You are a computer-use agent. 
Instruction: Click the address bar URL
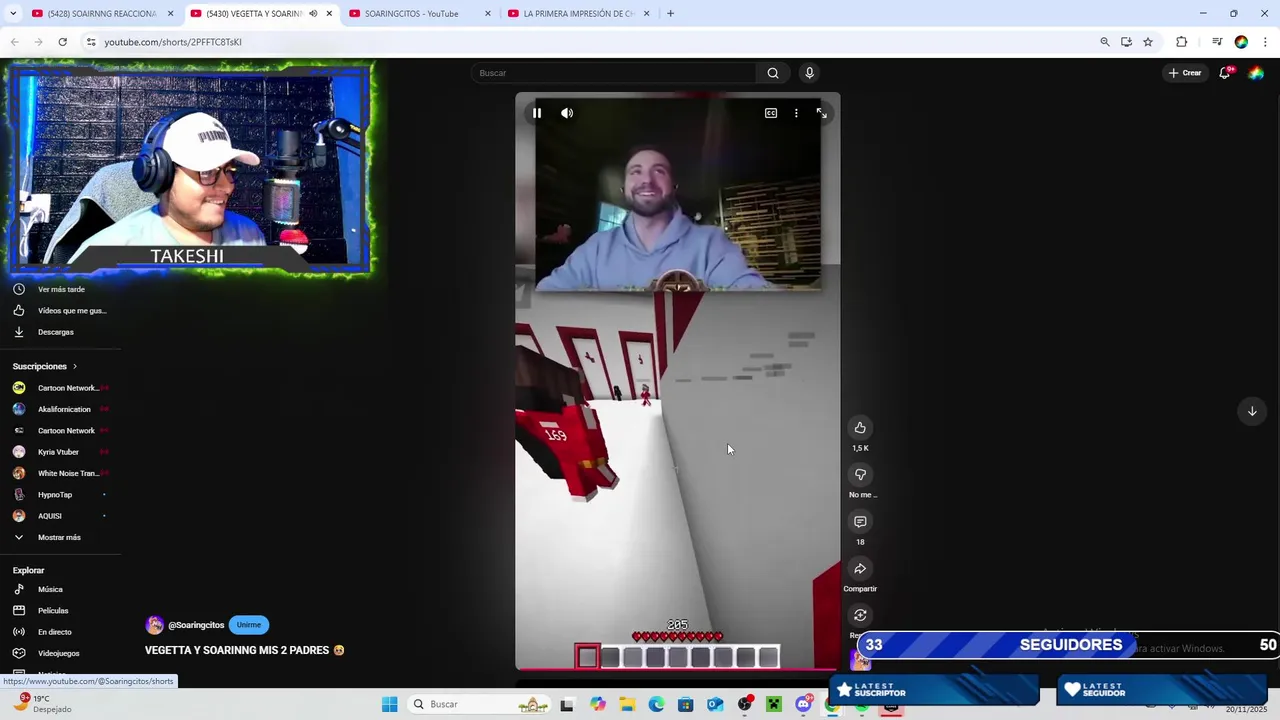click(173, 42)
